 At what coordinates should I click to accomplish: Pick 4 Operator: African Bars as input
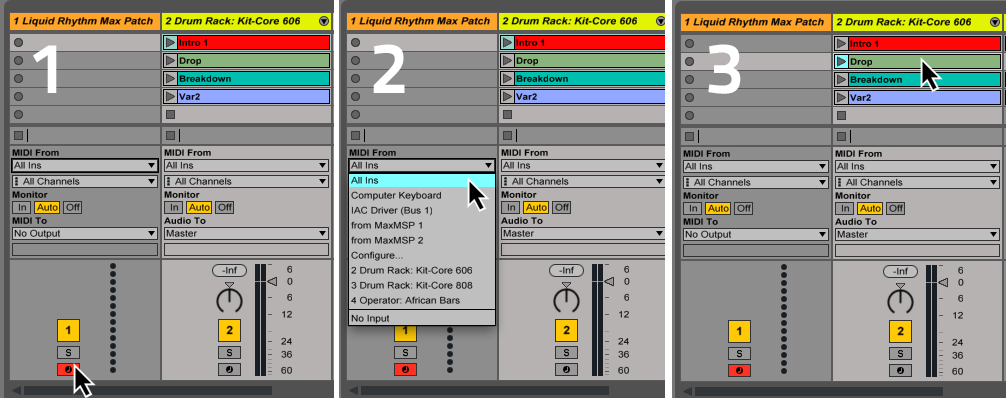(422, 300)
